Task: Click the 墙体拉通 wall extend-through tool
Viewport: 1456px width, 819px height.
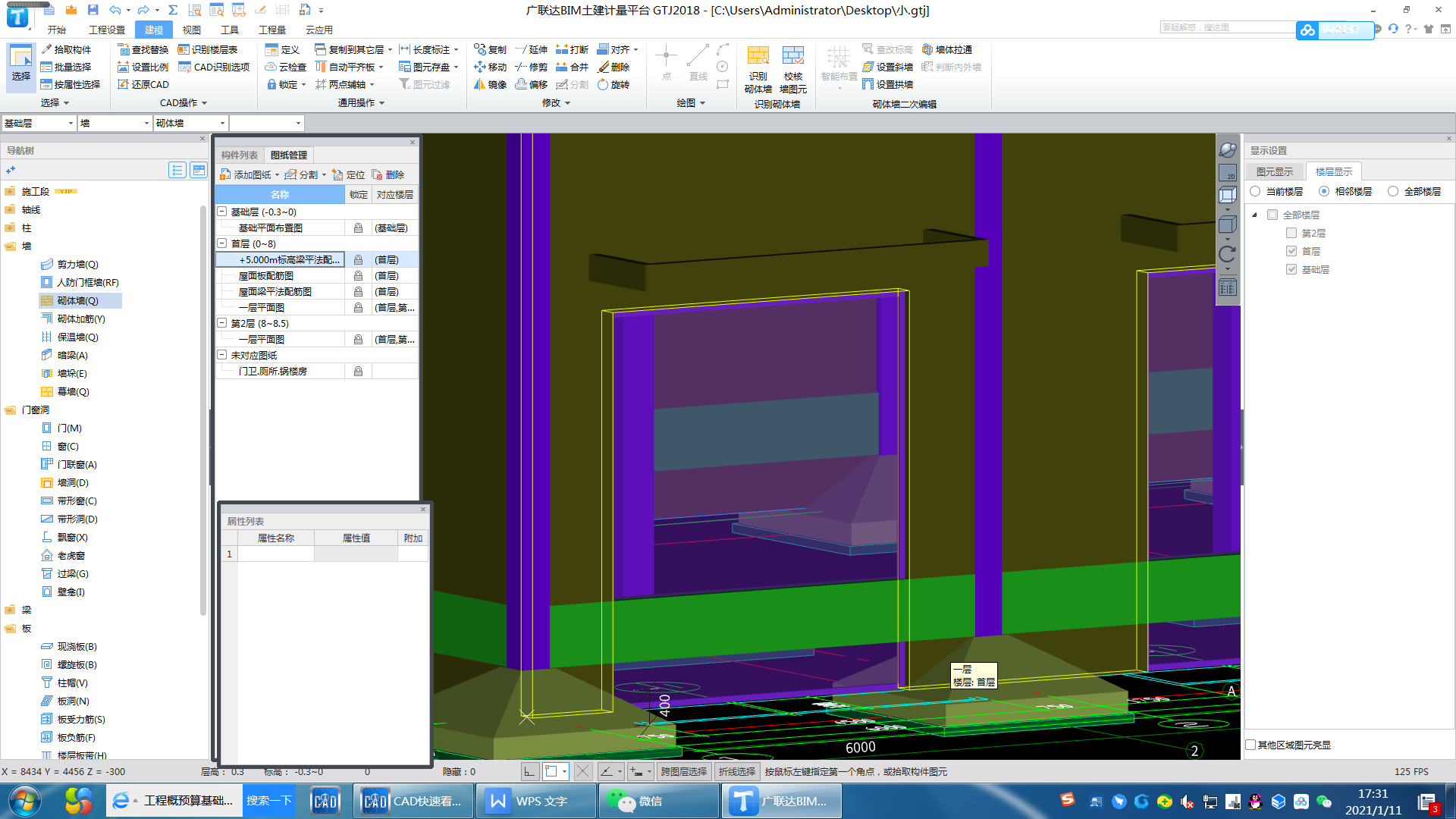Action: 946,49
